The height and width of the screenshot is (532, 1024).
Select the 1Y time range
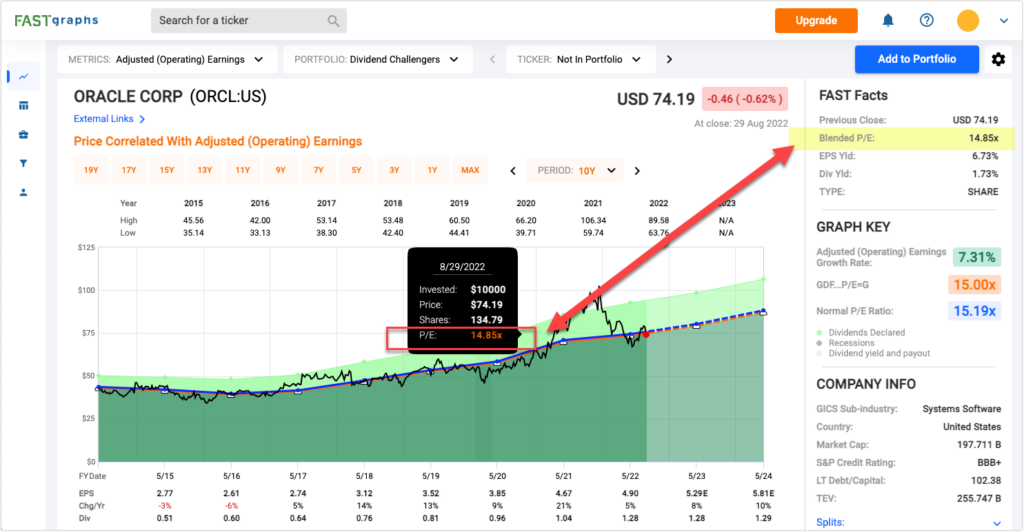pos(432,170)
